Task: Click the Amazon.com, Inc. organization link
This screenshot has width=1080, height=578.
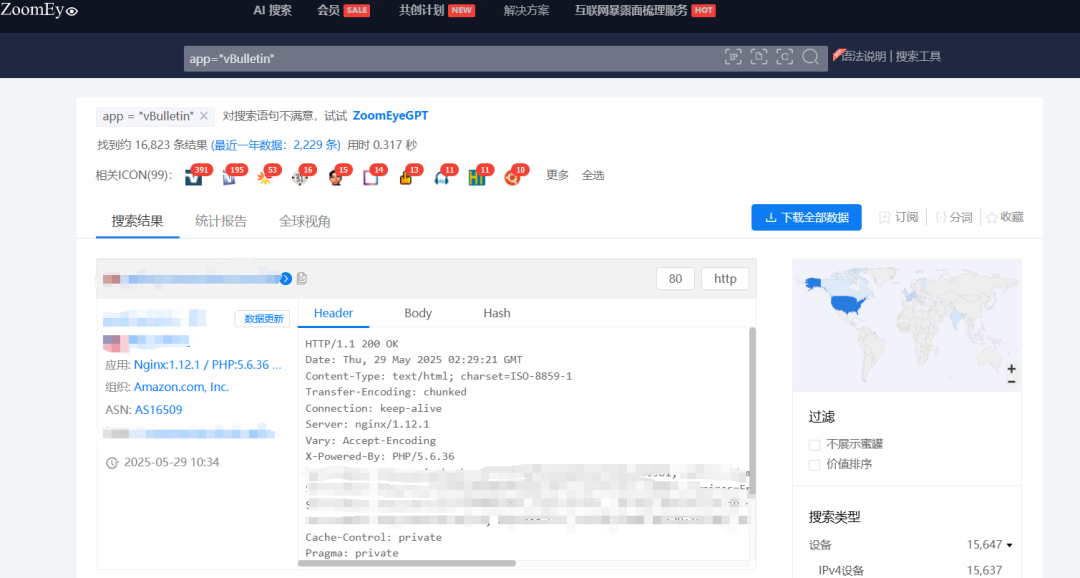Action: pos(181,386)
